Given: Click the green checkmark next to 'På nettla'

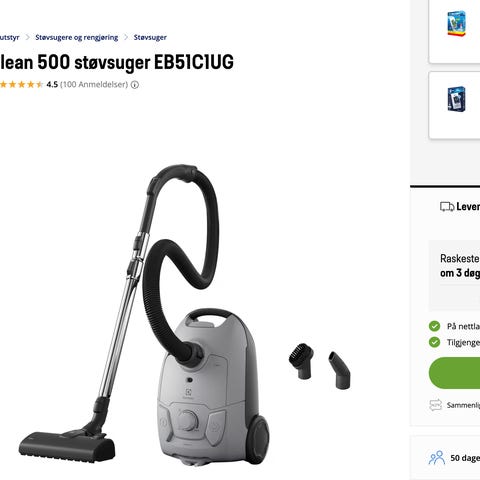Looking at the screenshot, I should (x=434, y=326).
